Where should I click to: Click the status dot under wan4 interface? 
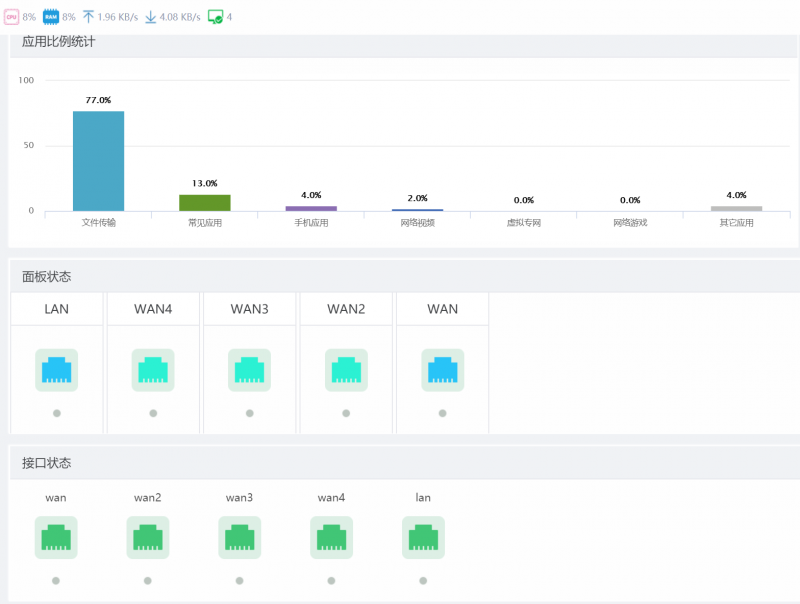point(332,581)
